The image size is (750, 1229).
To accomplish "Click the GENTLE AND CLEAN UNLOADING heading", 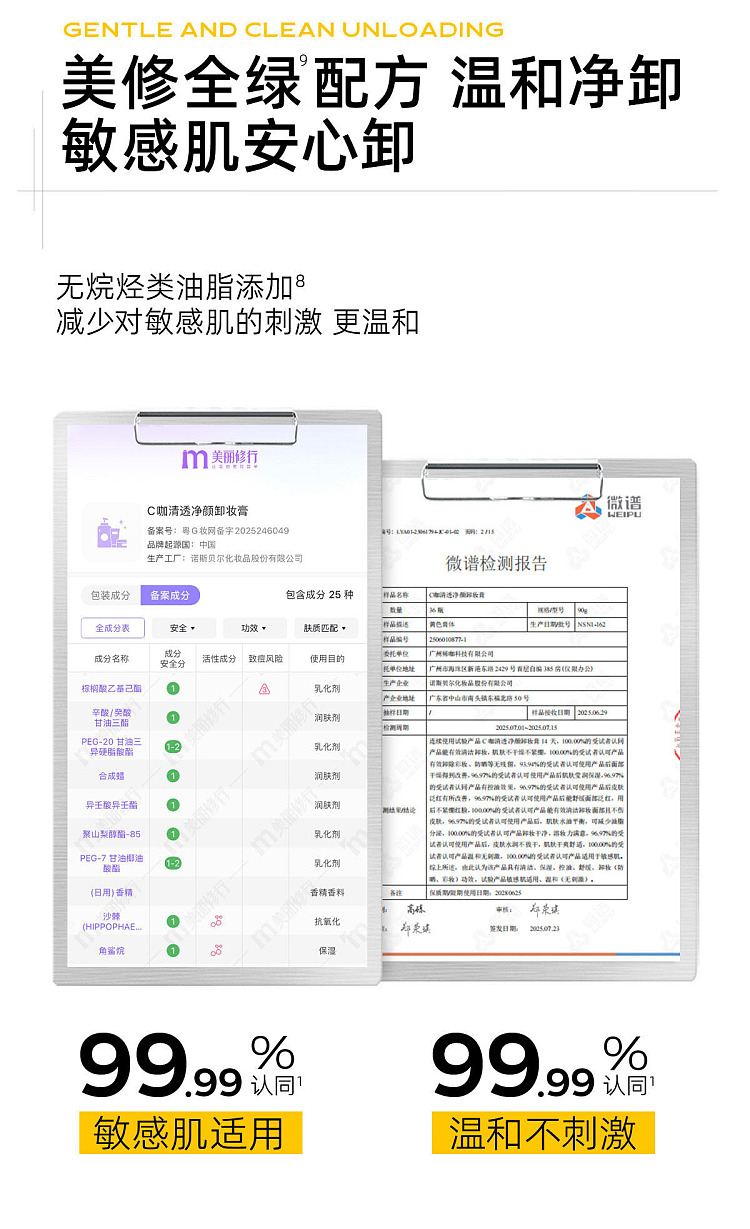I will coord(284,29).
